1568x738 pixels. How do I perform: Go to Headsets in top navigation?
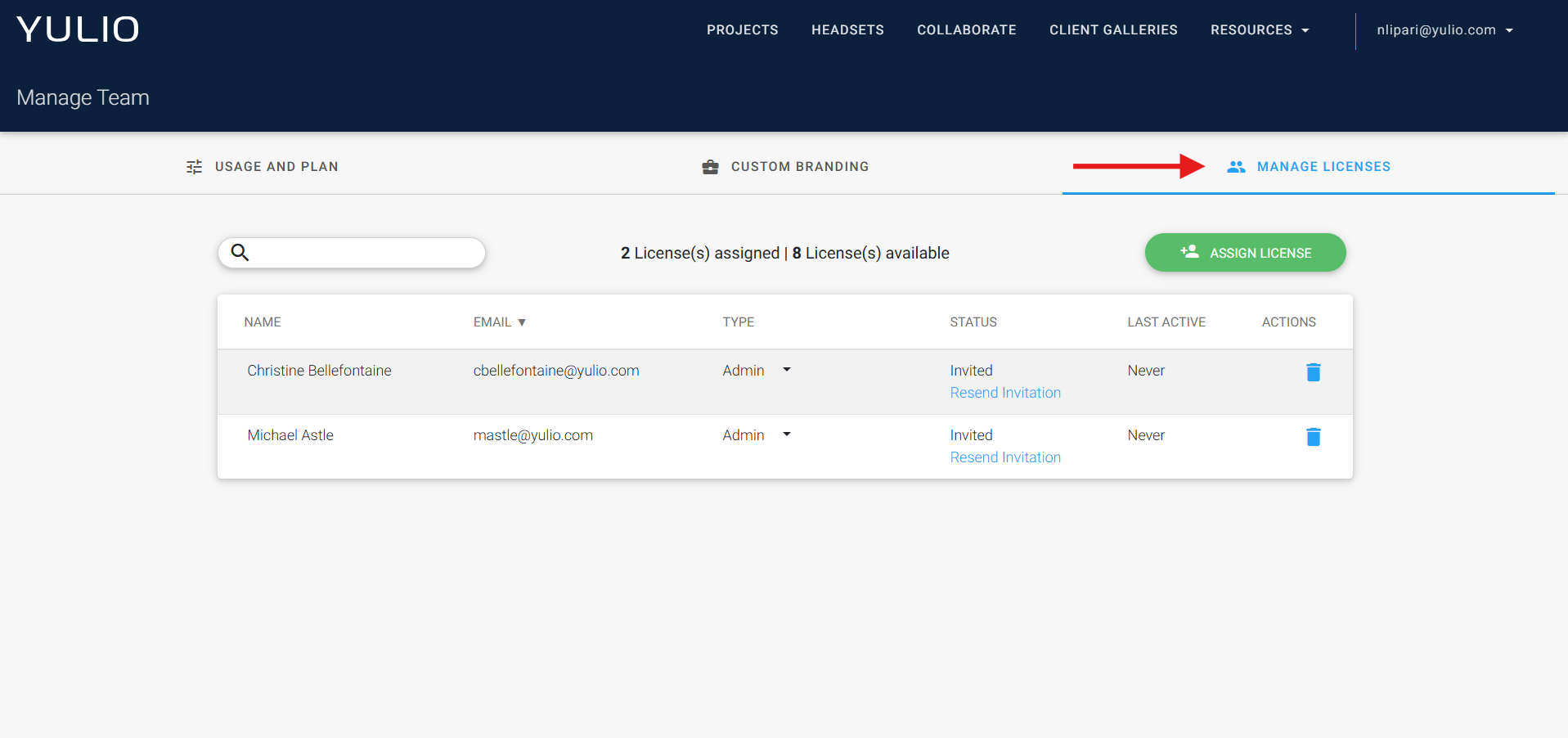[847, 29]
